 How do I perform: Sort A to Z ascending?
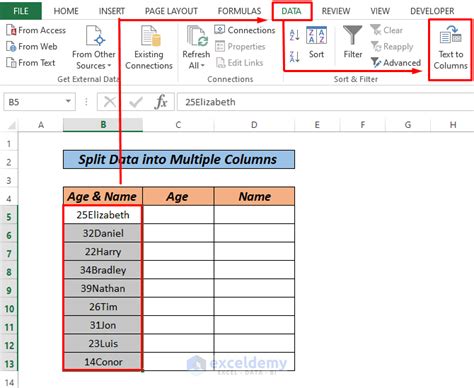pyautogui.click(x=294, y=35)
